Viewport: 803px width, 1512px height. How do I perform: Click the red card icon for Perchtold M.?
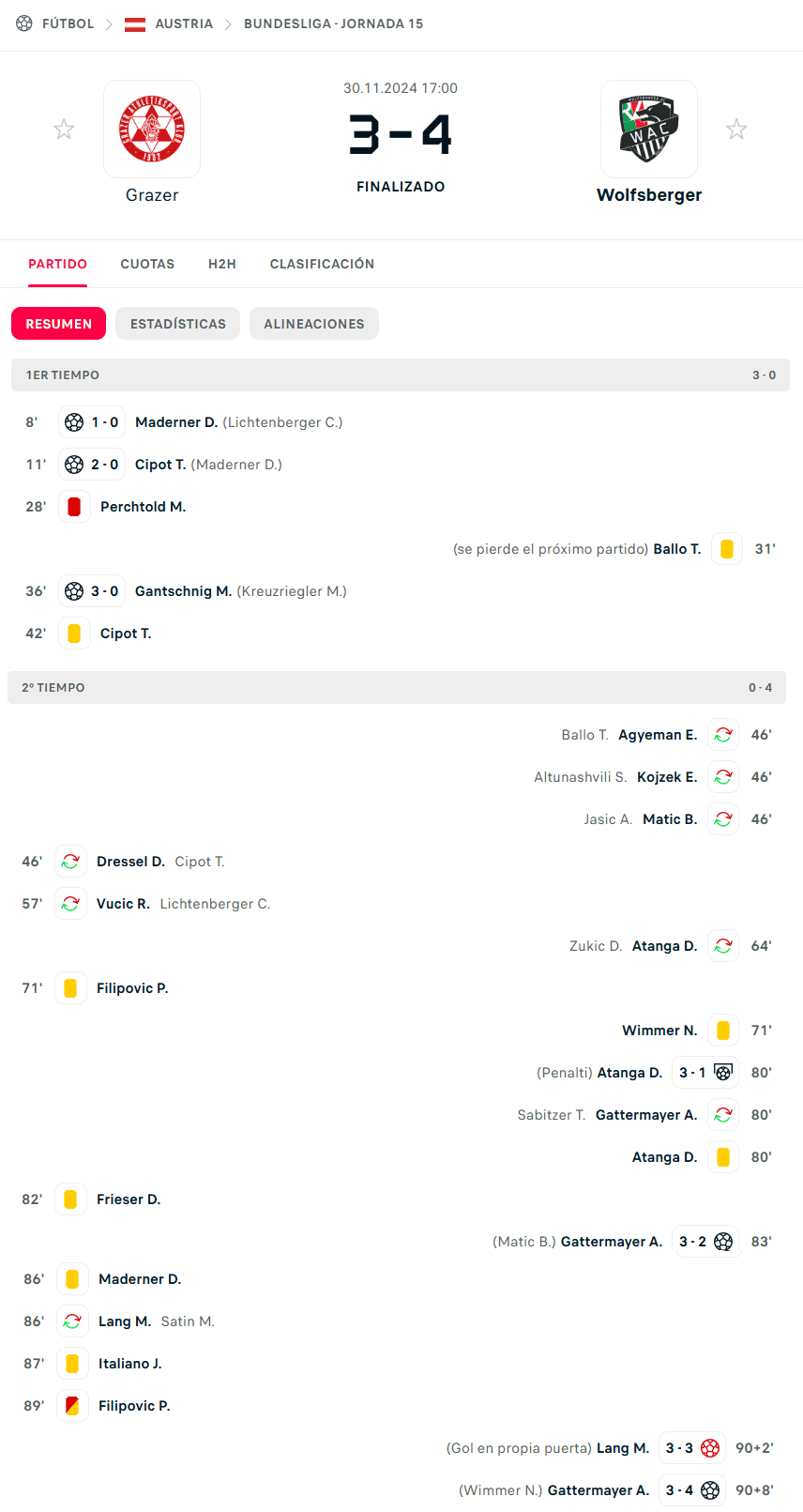pos(73,506)
